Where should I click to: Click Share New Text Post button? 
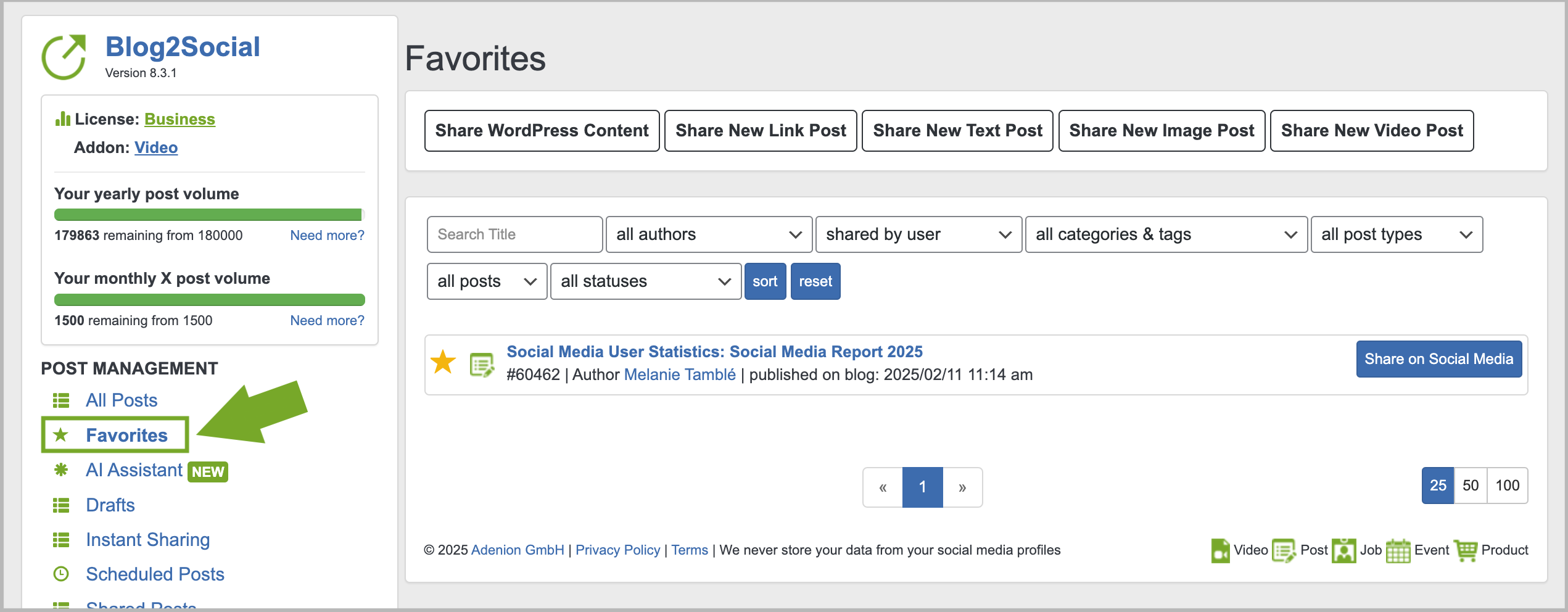click(957, 131)
